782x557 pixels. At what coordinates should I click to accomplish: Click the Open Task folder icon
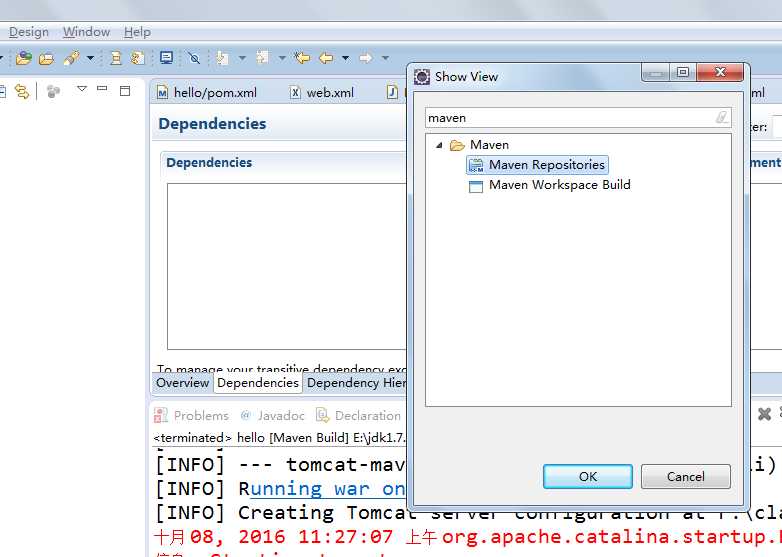(46, 58)
